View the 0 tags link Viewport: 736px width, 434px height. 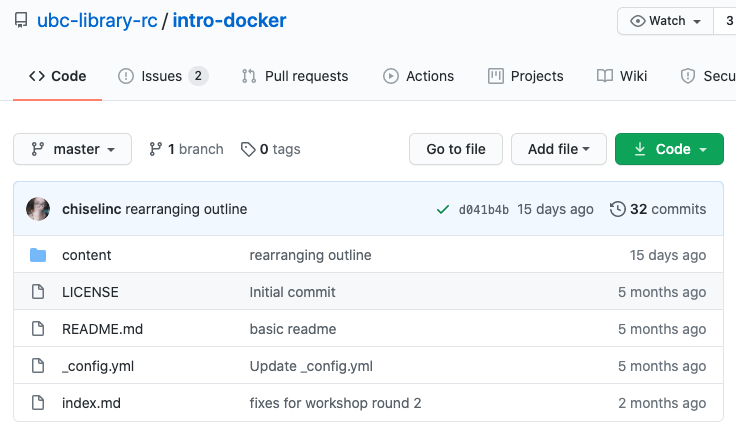[x=270, y=149]
